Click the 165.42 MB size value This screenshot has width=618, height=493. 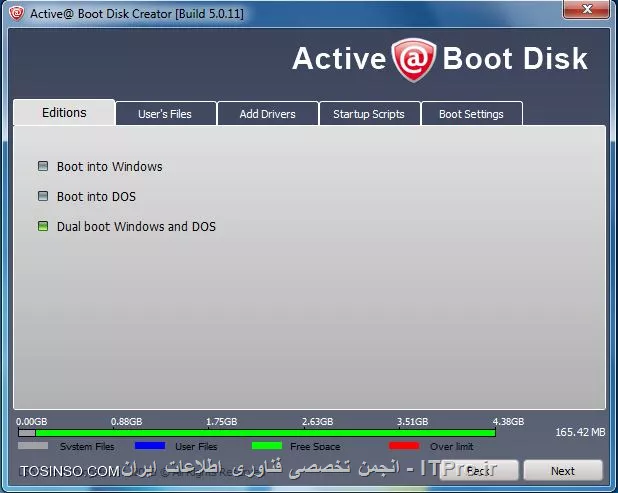(580, 432)
